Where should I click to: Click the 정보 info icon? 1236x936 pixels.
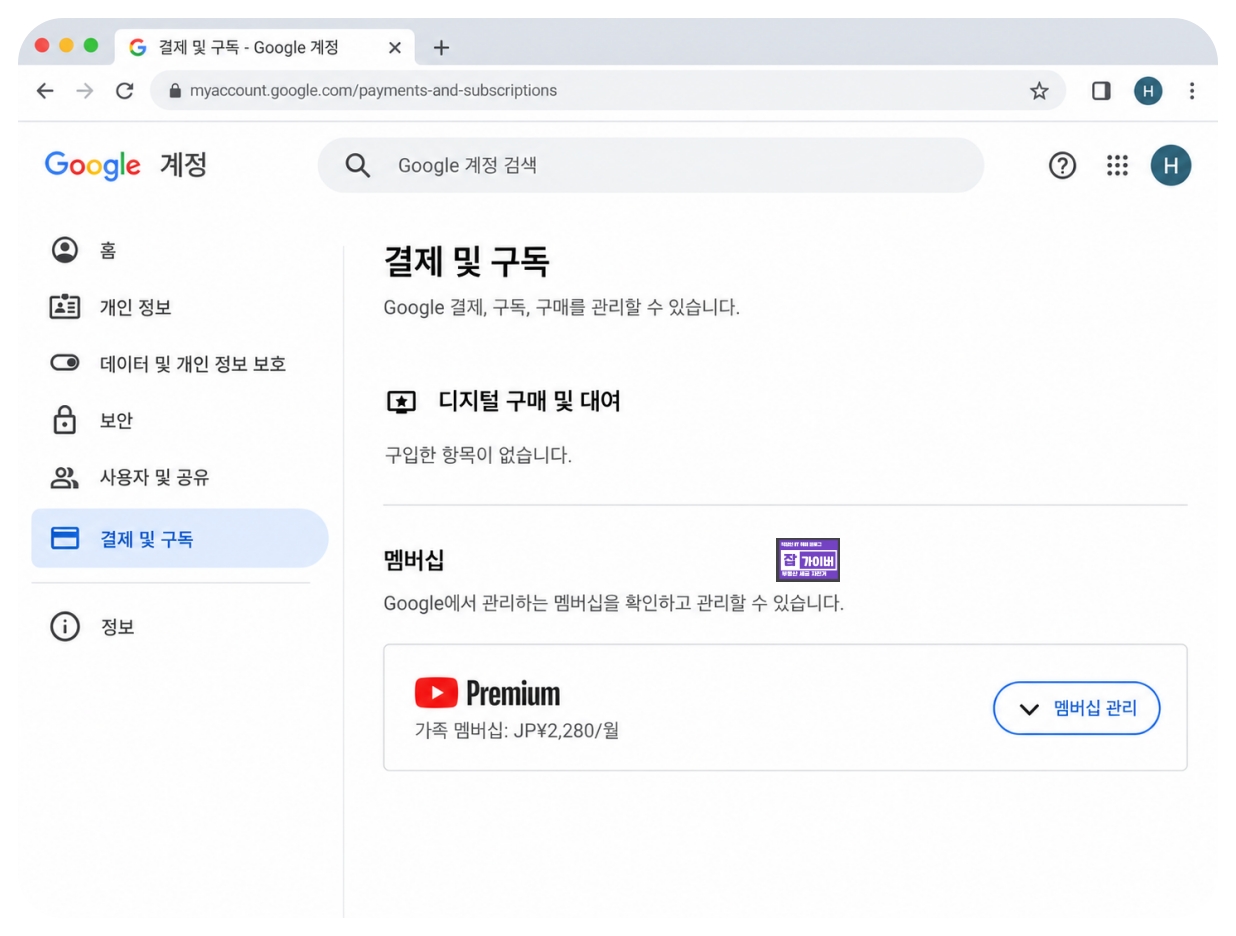[x=65, y=627]
